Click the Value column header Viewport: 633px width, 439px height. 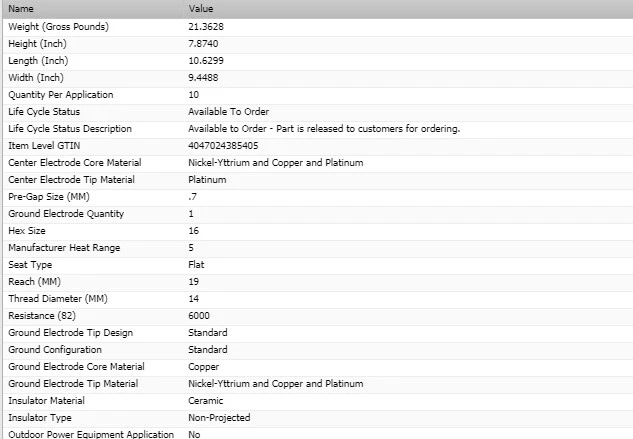(x=201, y=8)
